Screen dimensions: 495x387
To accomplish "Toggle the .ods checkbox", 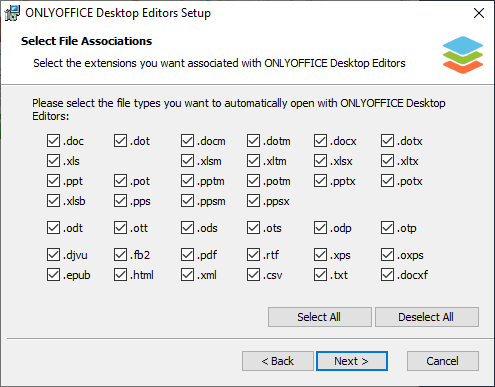I will (187, 228).
